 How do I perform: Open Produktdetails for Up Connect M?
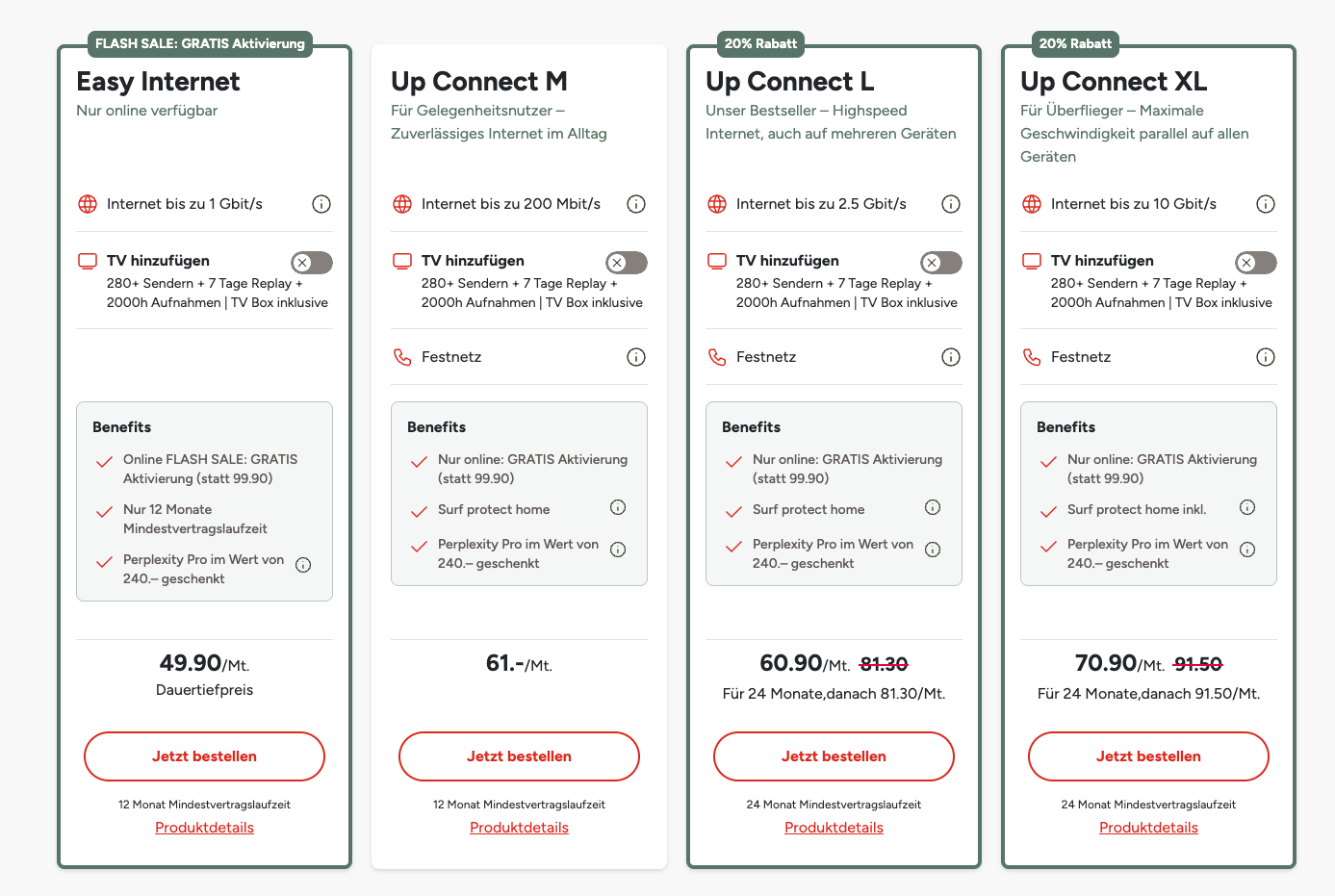[519, 828]
